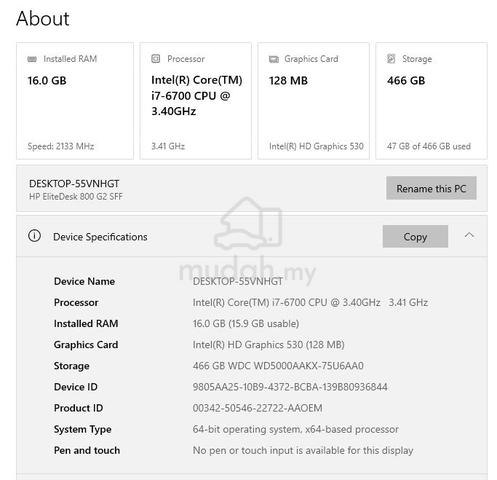Click the Speed: 2133 MHz text
Image resolution: width=497 pixels, height=480 pixels.
point(61,146)
